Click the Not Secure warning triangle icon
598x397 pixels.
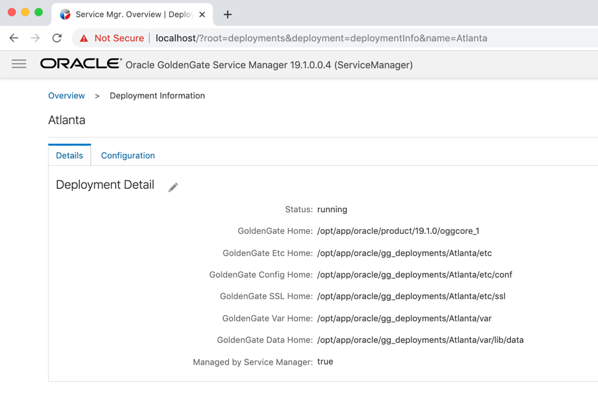click(x=84, y=38)
